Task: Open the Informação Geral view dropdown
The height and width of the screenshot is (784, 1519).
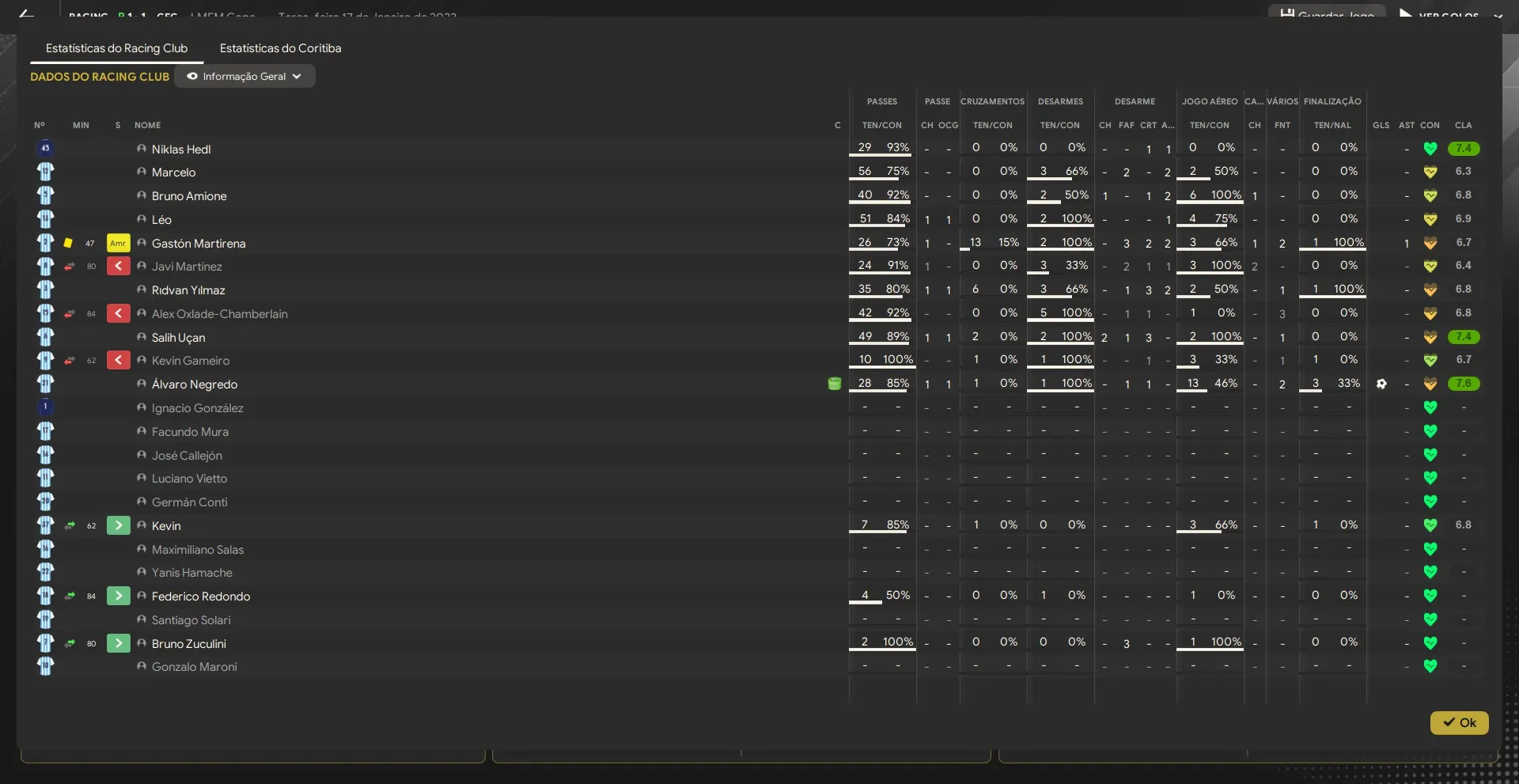Action: point(244,77)
